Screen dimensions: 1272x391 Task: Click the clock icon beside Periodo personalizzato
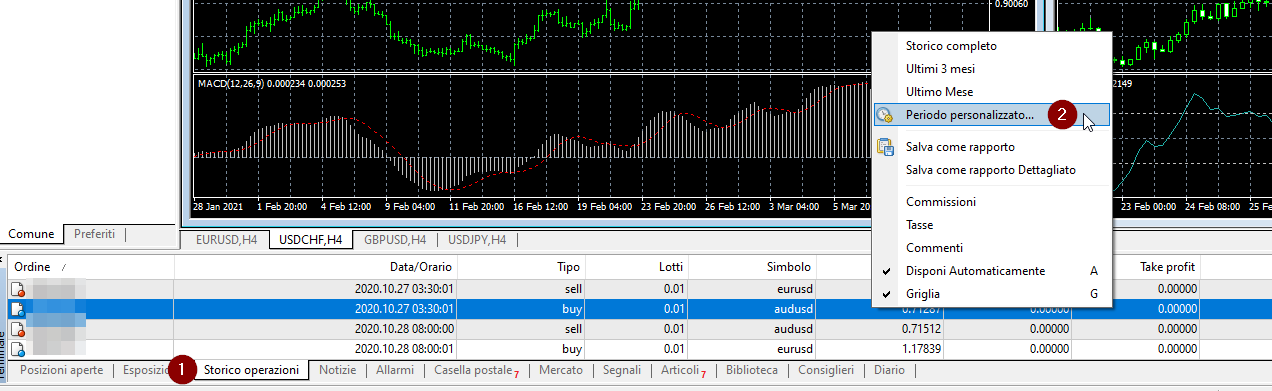pyautogui.click(x=884, y=115)
